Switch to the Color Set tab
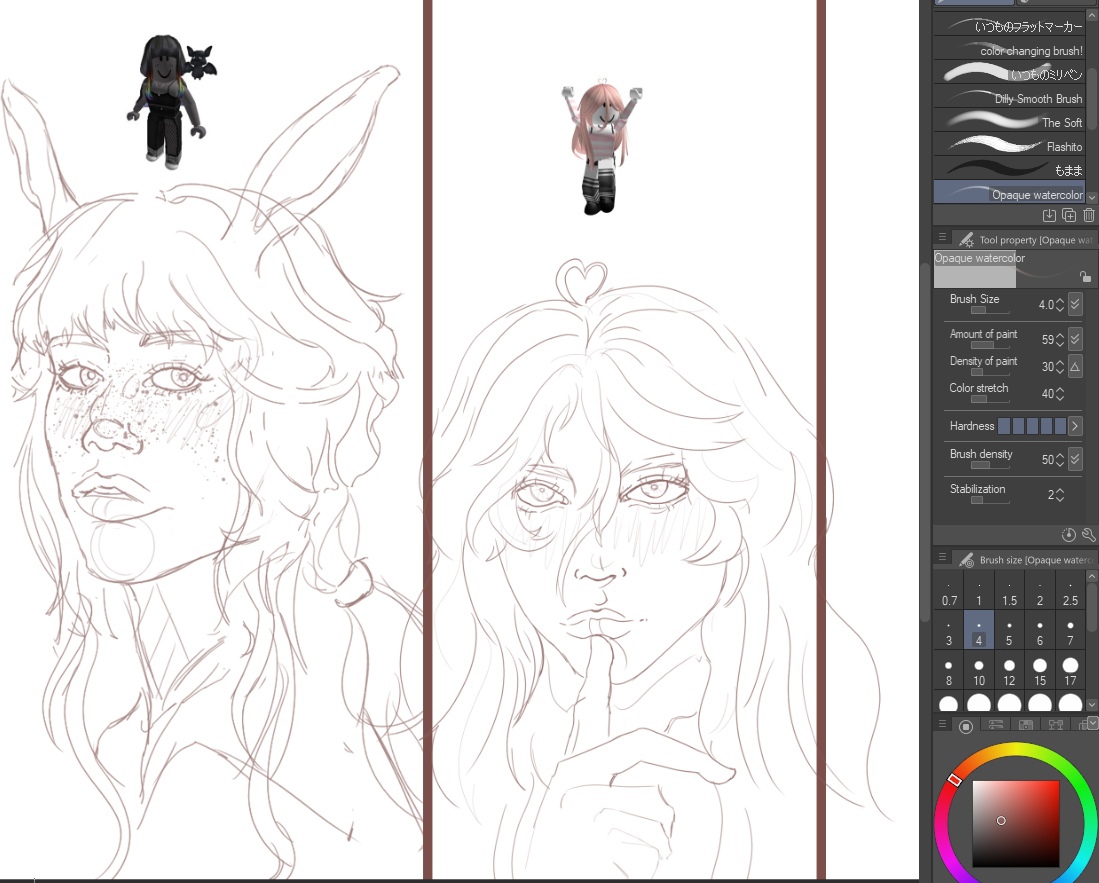Image resolution: width=1099 pixels, height=883 pixels. click(x=1026, y=725)
